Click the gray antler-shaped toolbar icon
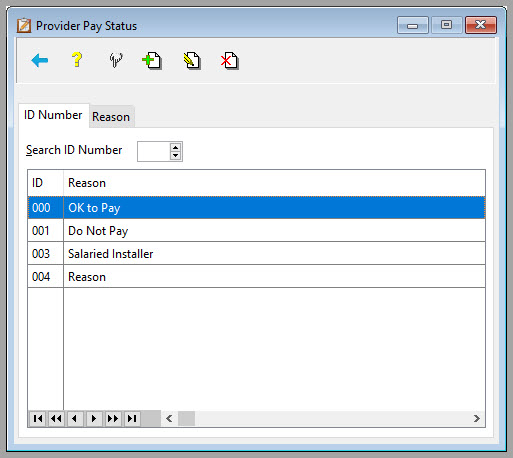513x458 pixels. click(116, 60)
